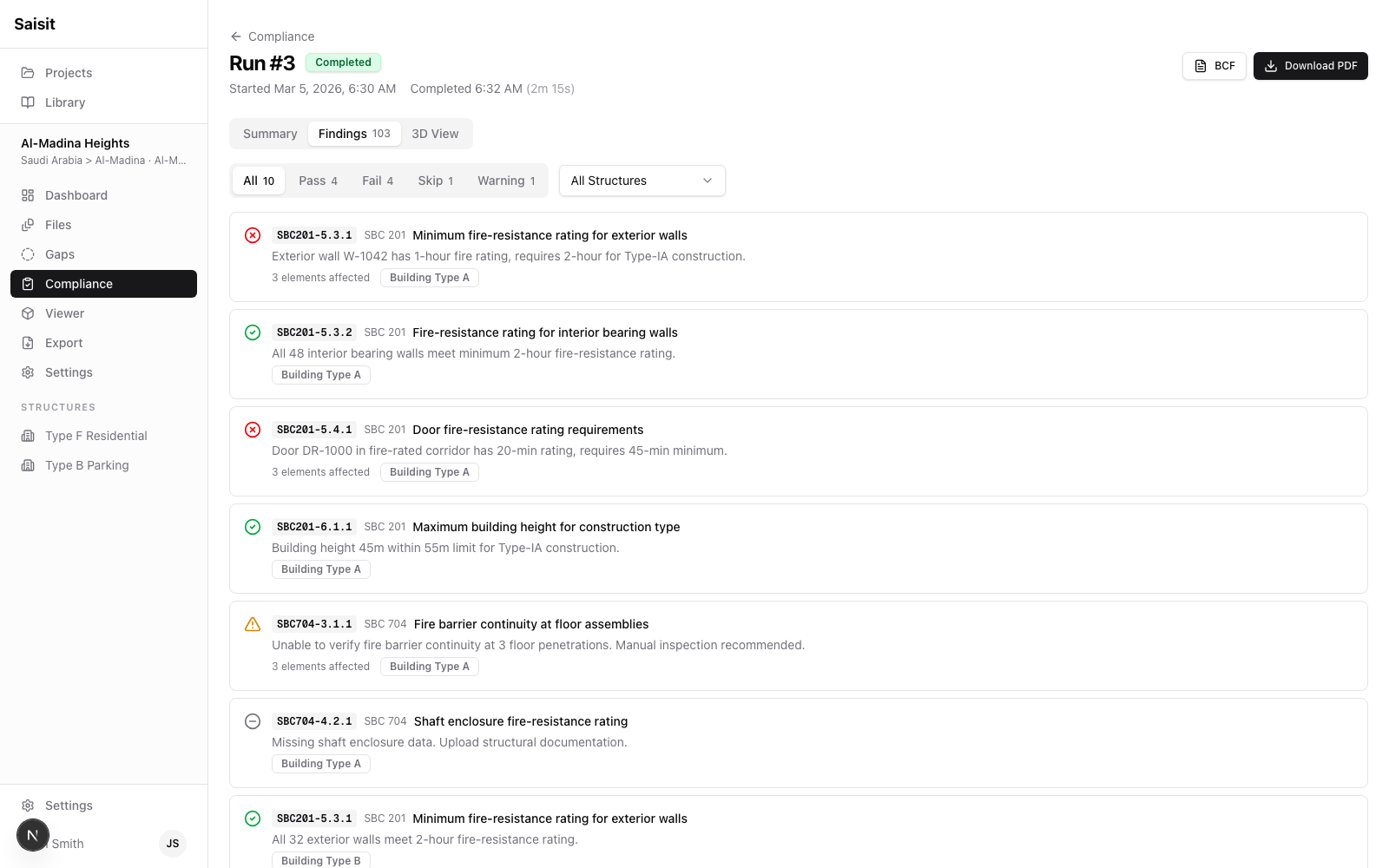
Task: Open Viewer via the cube icon
Action: click(28, 313)
